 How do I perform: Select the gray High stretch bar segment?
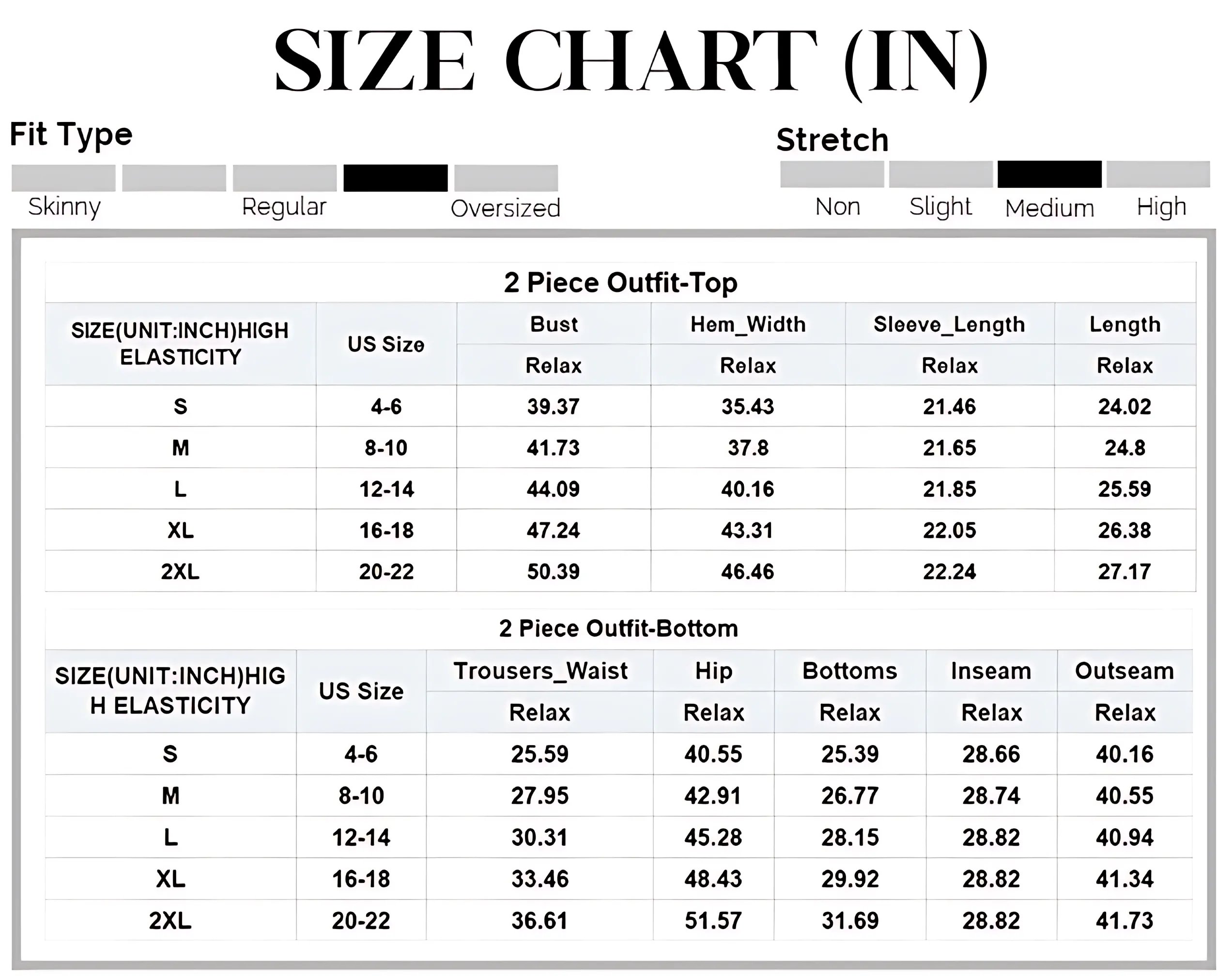(1158, 174)
